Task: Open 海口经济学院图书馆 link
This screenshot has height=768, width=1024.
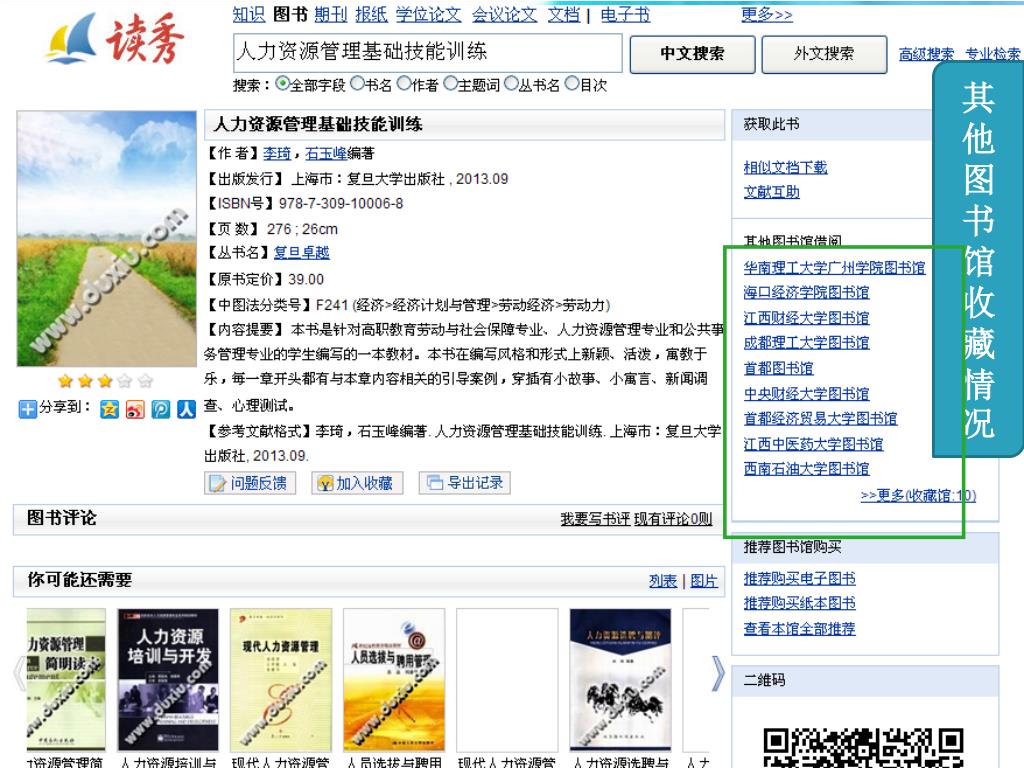Action: [807, 293]
